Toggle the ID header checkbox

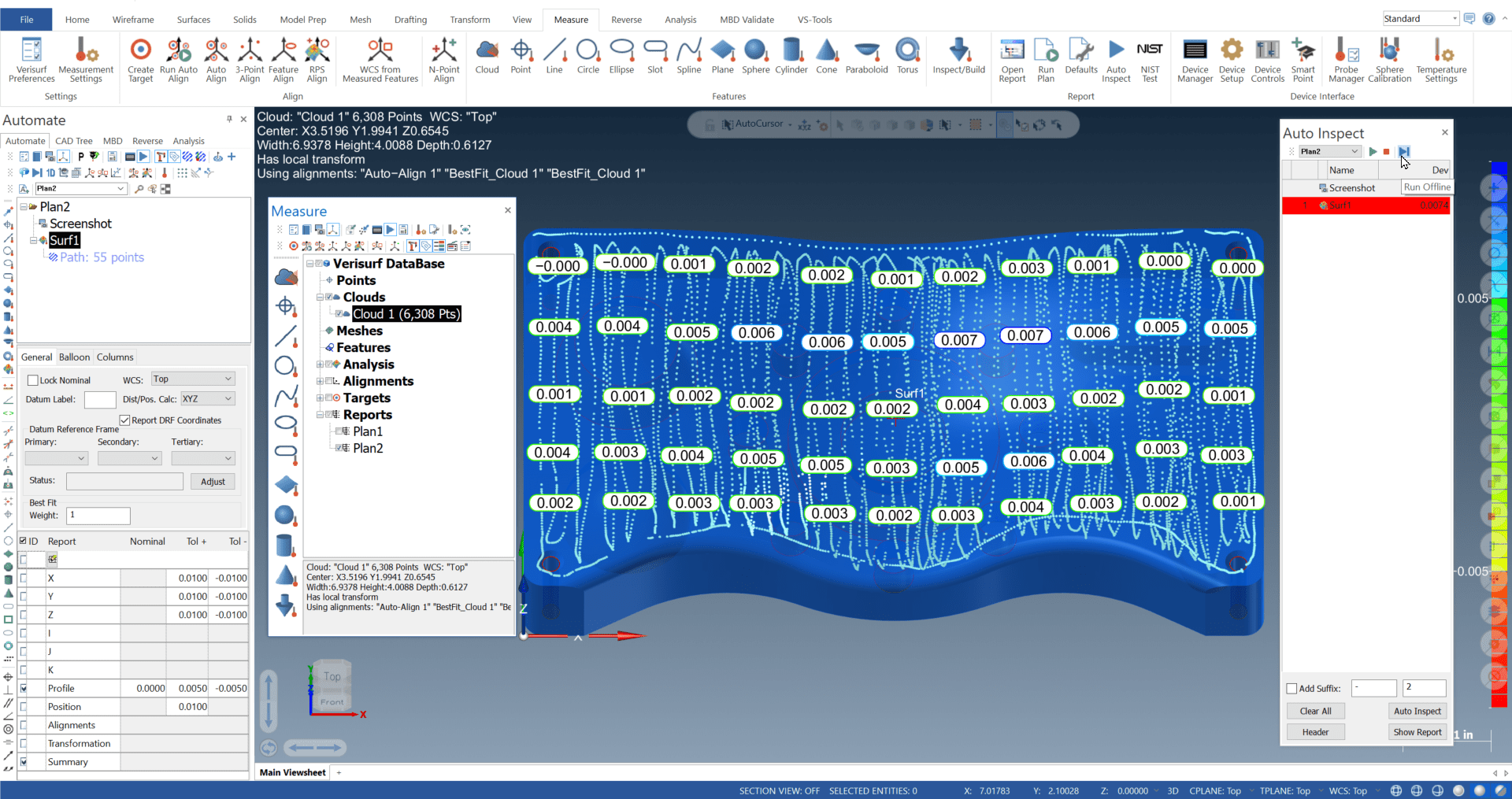tap(23, 541)
